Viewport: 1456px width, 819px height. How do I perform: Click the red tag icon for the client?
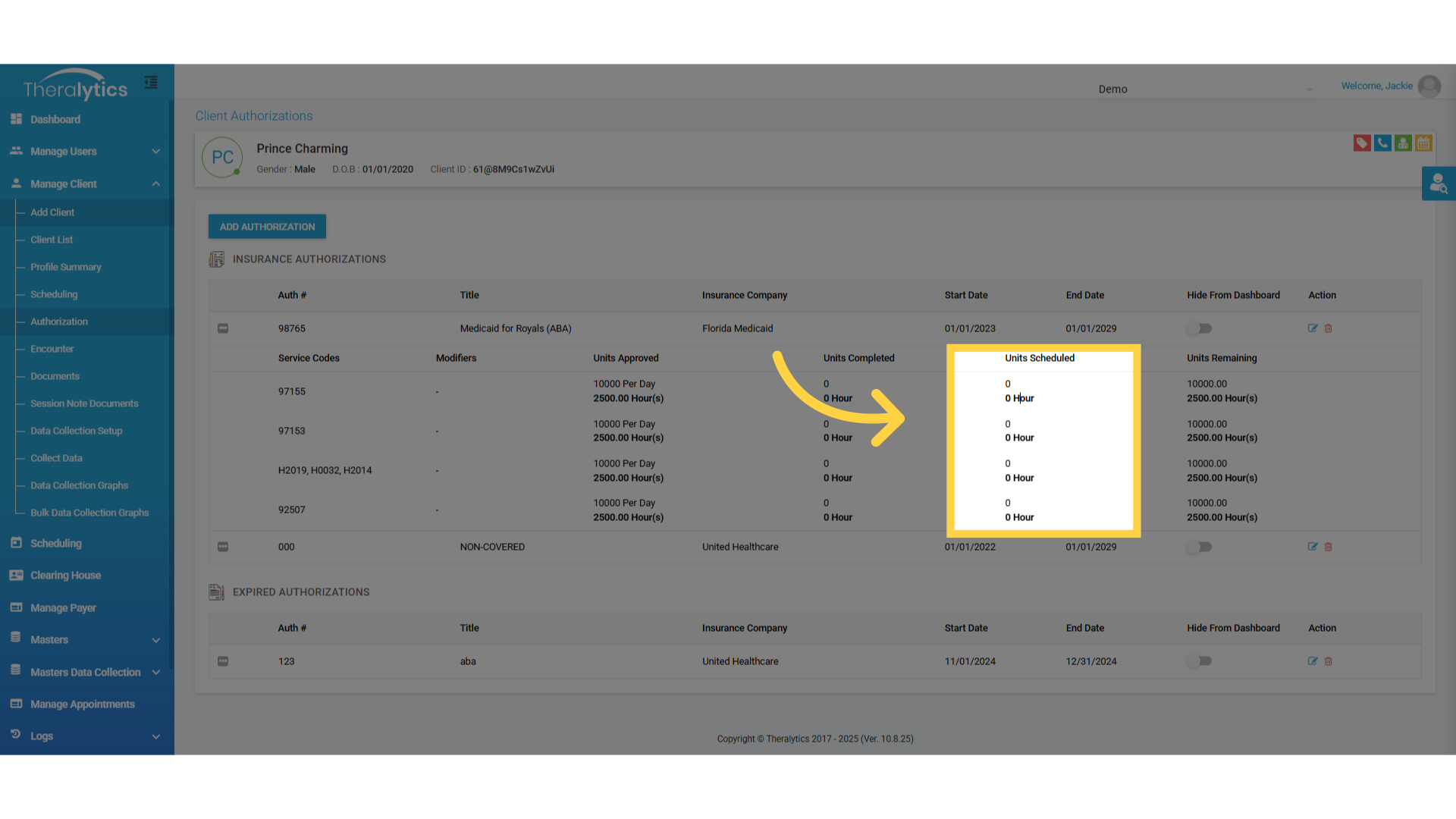1362,143
